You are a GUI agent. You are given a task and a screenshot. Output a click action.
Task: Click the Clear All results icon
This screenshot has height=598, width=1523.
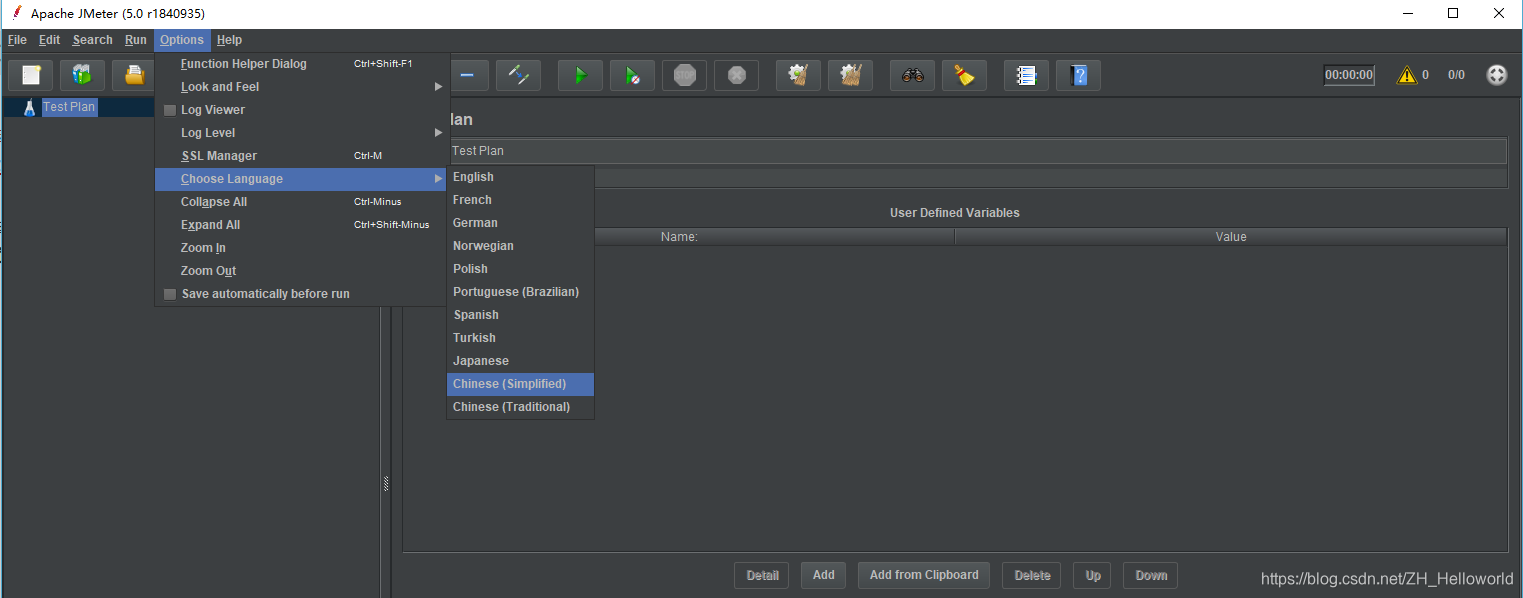[x=850, y=75]
